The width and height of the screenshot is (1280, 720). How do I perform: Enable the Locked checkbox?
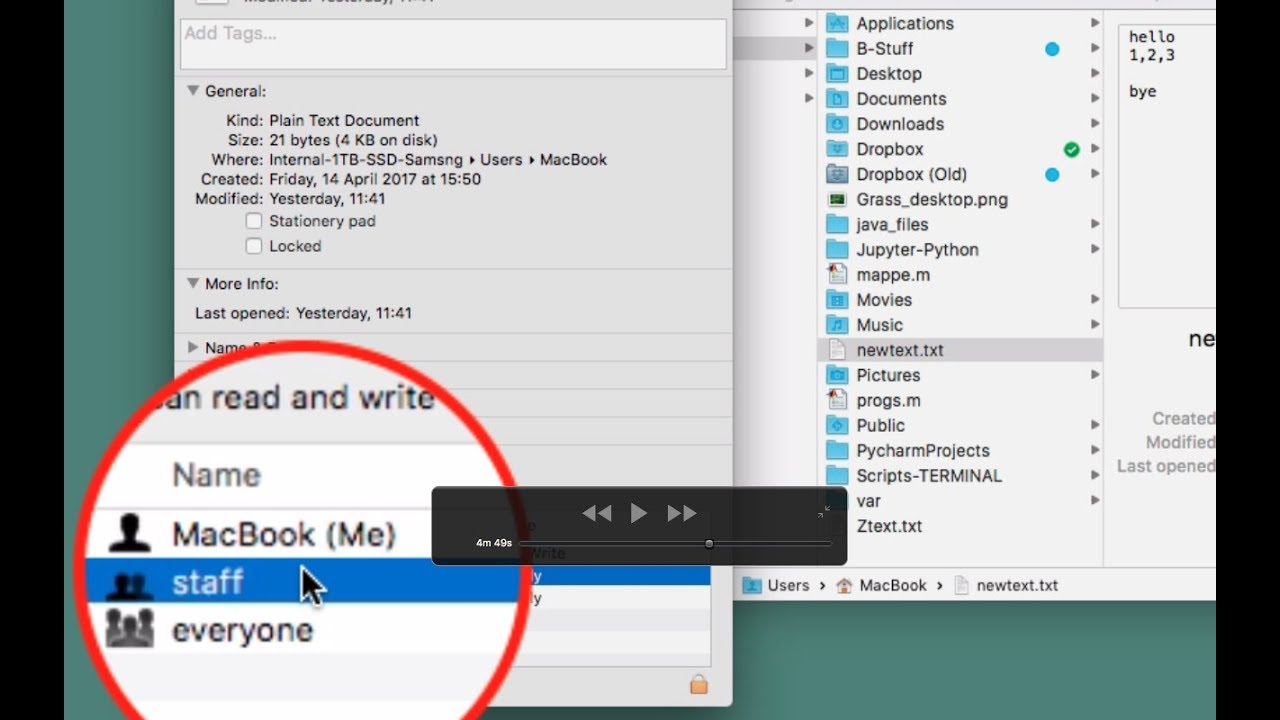(x=254, y=246)
